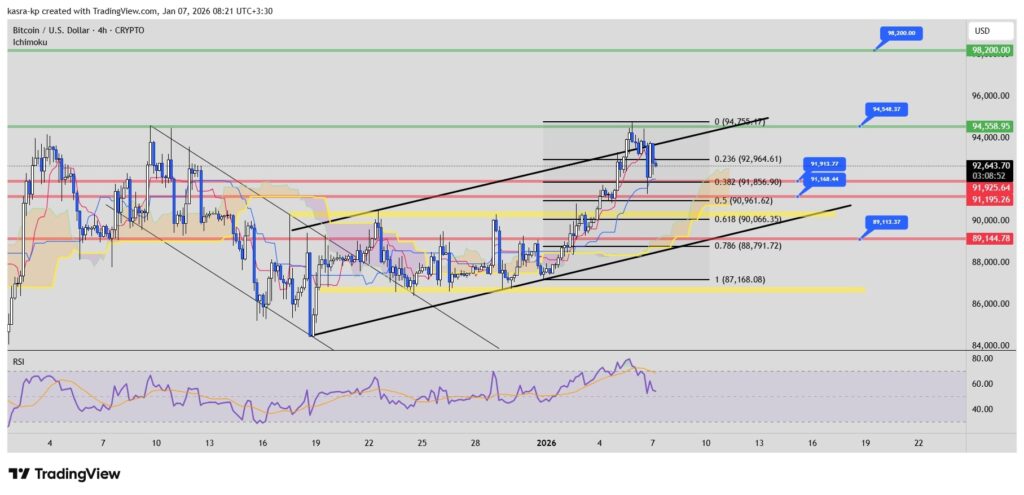Click the TradingView logo icon
The width and height of the screenshot is (1024, 495).
(x=20, y=473)
